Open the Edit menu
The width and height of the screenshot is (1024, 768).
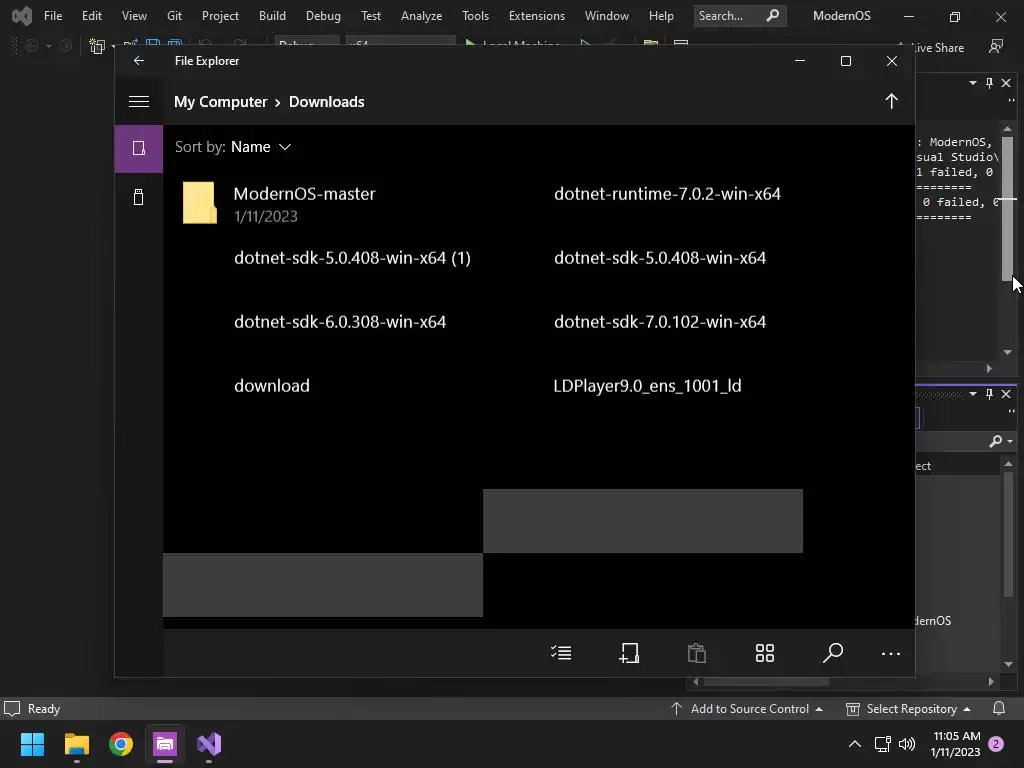point(91,16)
